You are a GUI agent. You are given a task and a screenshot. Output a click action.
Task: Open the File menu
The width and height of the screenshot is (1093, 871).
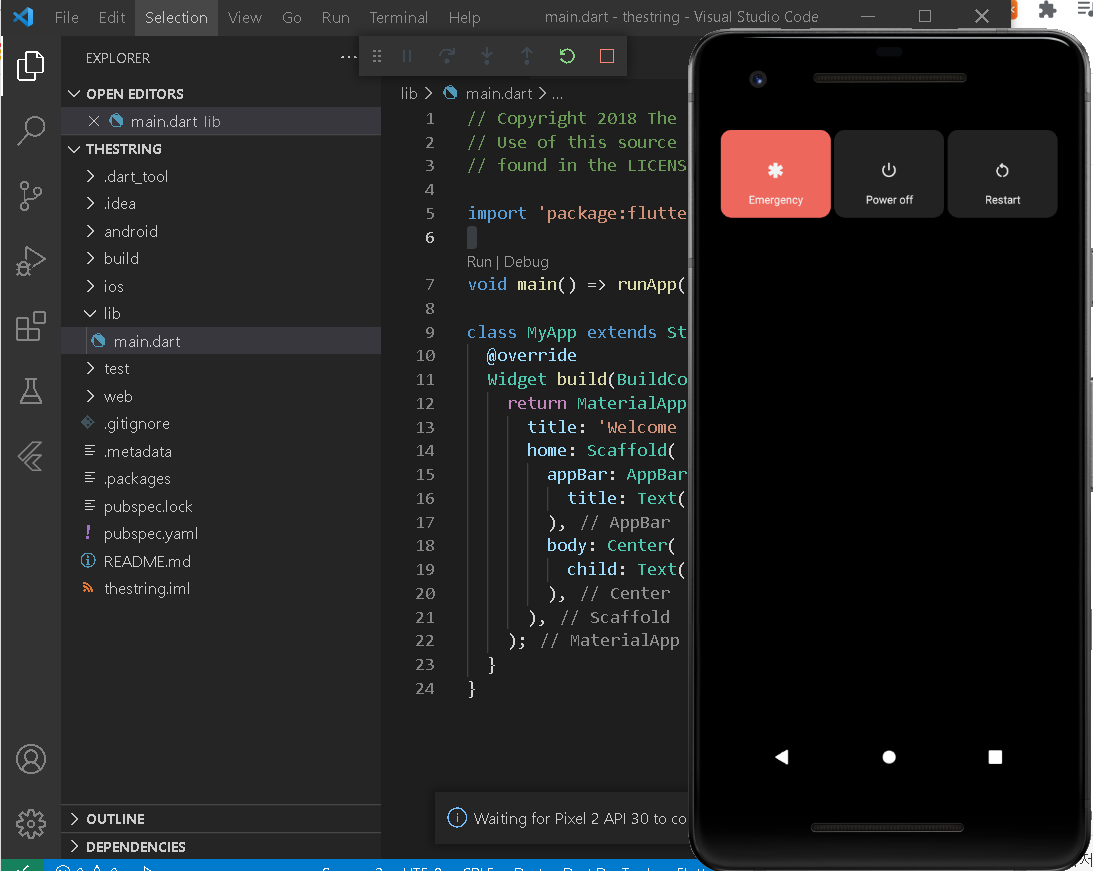coord(67,17)
